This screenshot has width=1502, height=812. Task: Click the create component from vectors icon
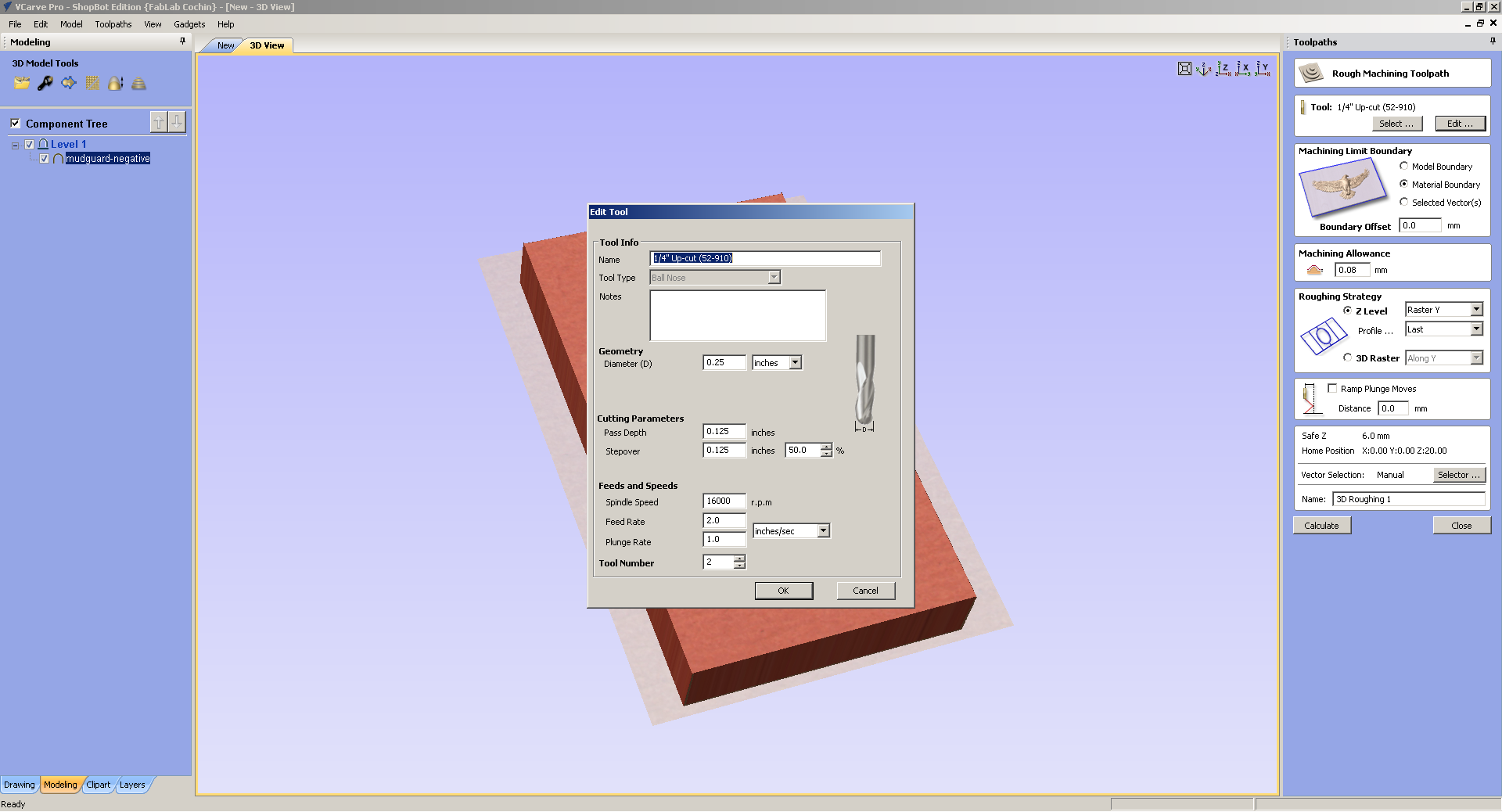click(69, 84)
